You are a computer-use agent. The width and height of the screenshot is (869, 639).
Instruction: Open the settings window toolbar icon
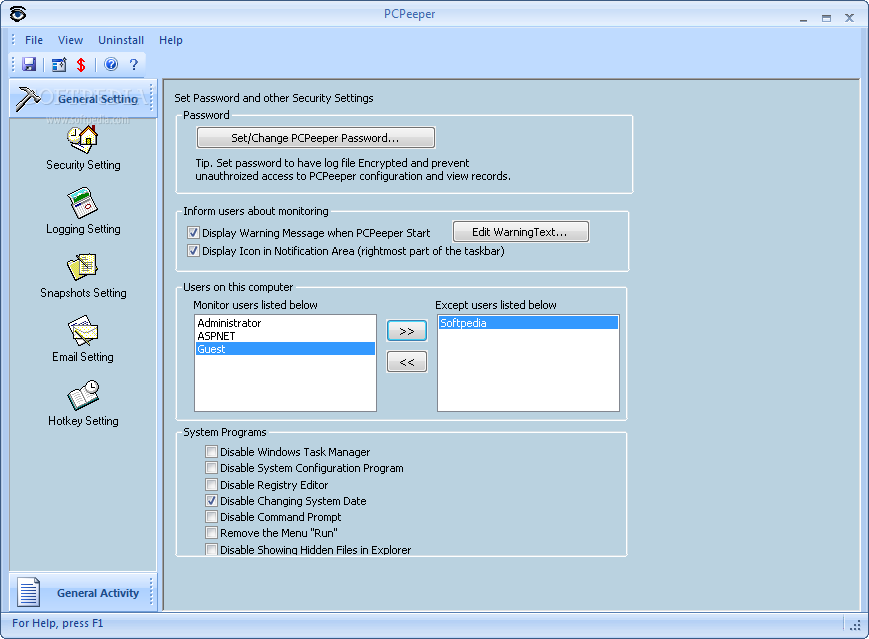tap(59, 64)
